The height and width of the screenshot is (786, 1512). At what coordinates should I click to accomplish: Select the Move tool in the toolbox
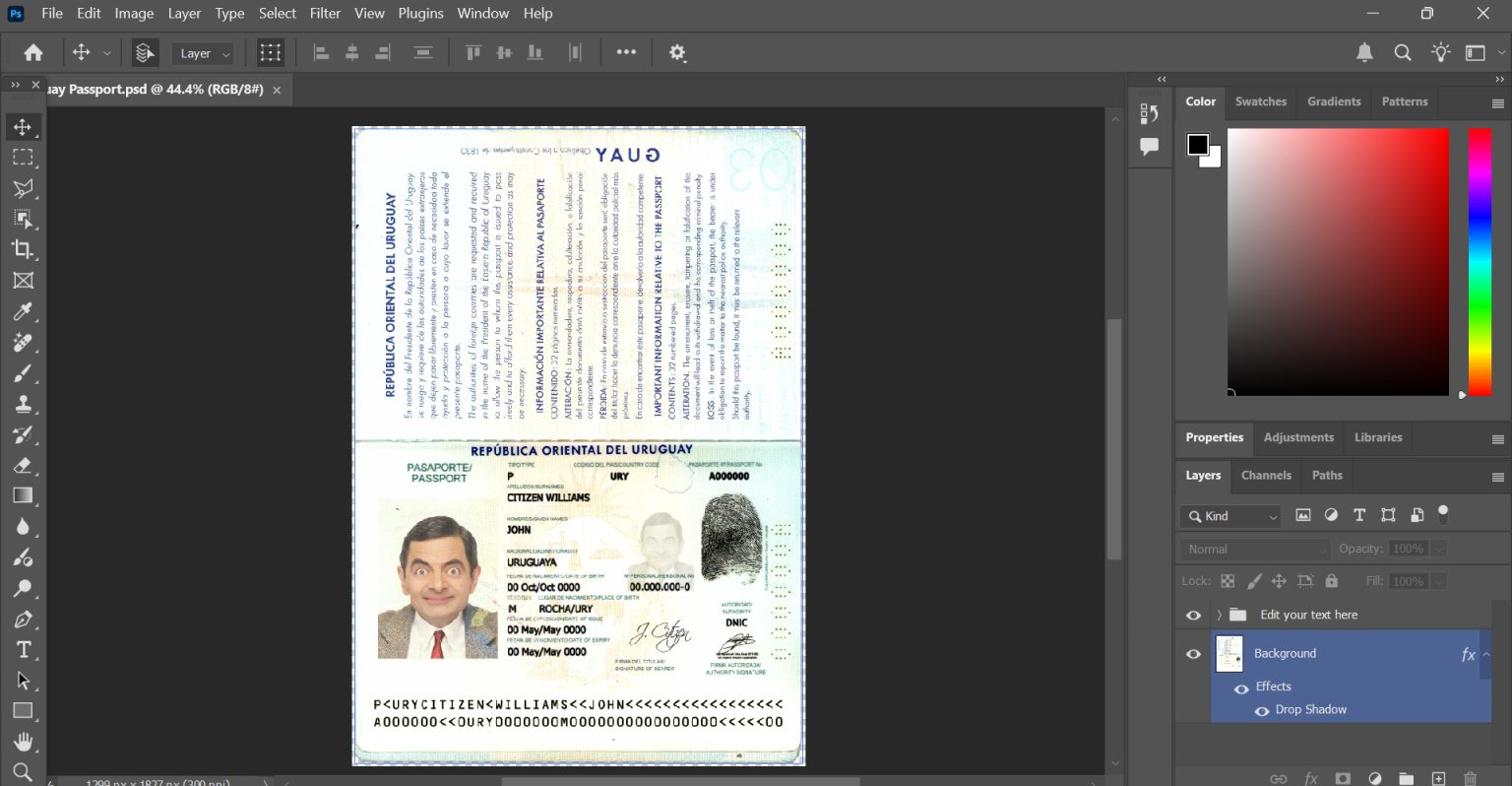click(23, 127)
